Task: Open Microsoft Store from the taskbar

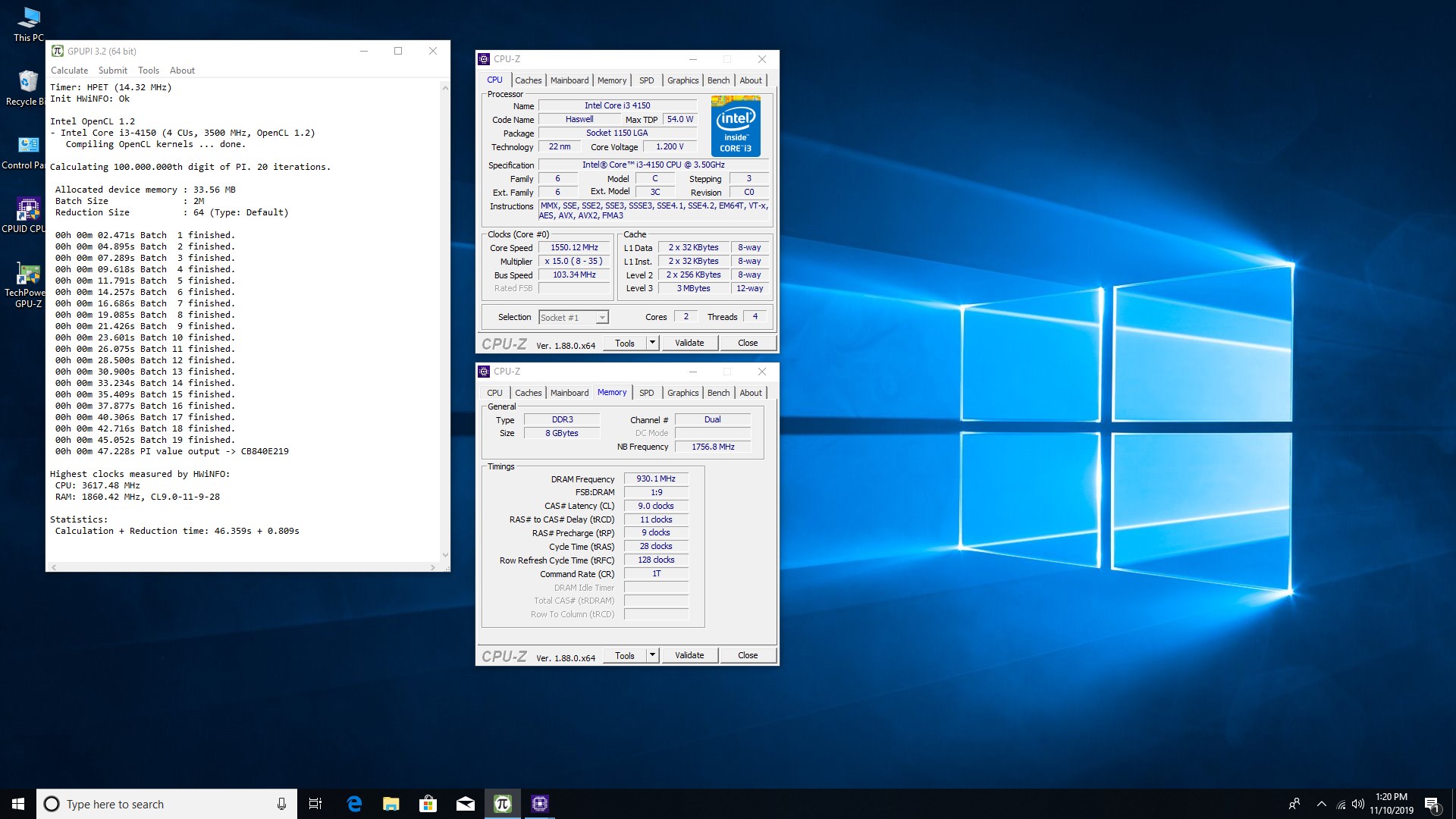Action: coord(428,804)
